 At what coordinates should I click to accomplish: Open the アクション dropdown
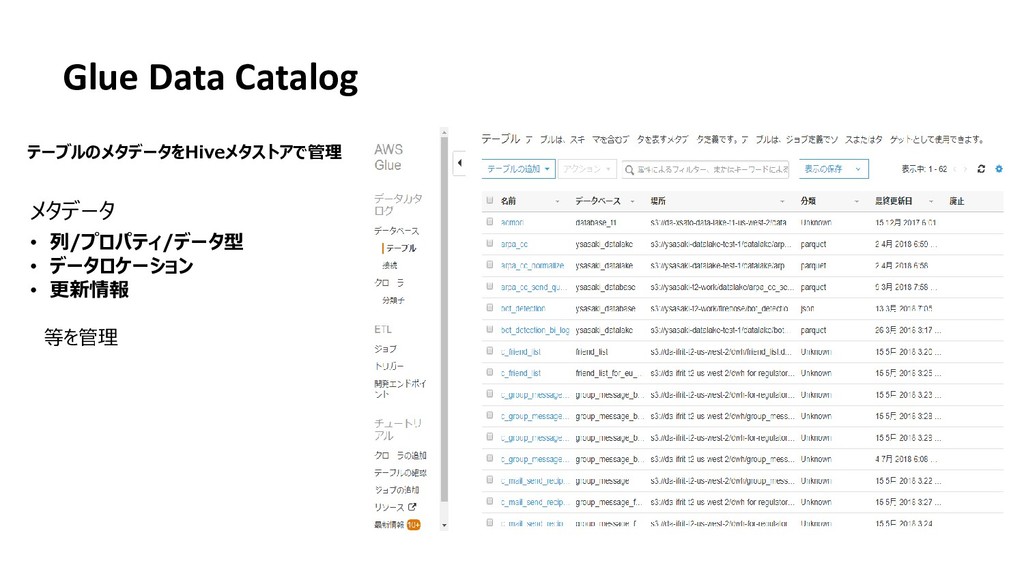click(x=586, y=169)
